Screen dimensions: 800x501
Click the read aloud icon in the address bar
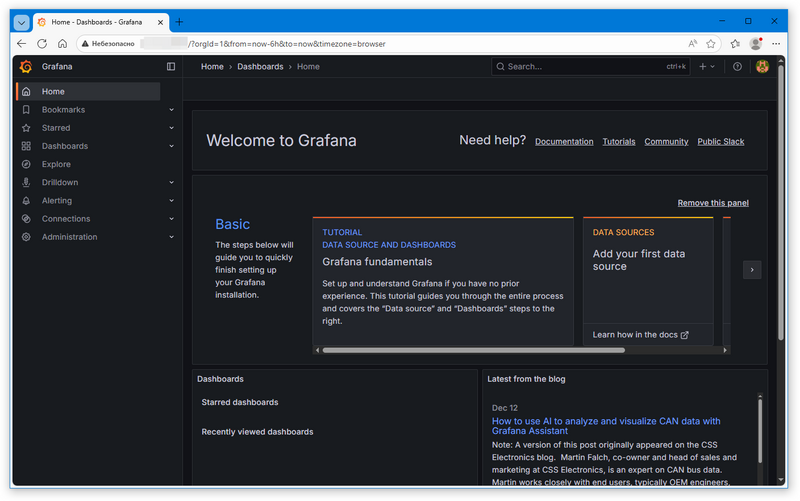pyautogui.click(x=692, y=44)
